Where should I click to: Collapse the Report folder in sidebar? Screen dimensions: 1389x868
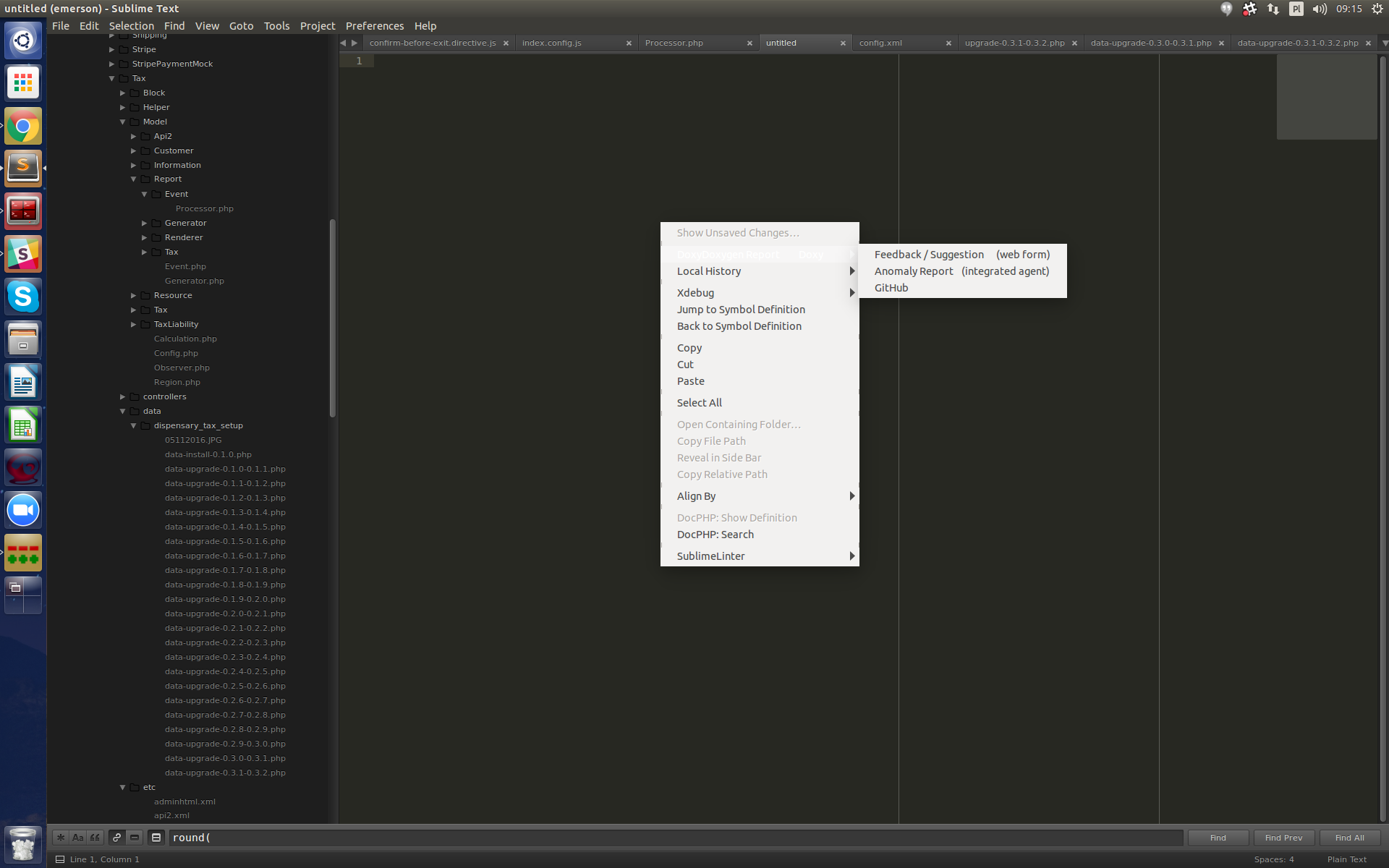pyautogui.click(x=134, y=179)
